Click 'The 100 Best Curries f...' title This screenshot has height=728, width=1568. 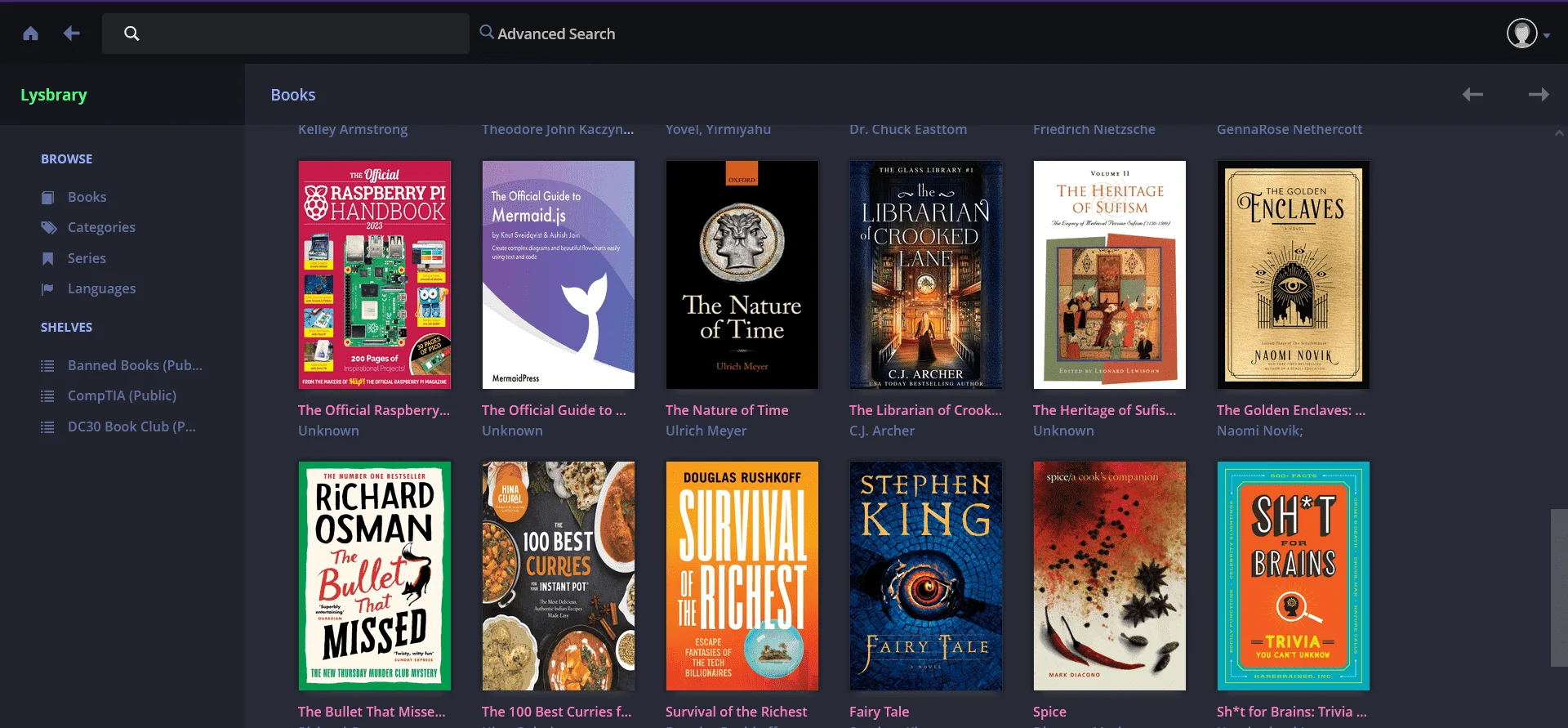[x=556, y=712]
